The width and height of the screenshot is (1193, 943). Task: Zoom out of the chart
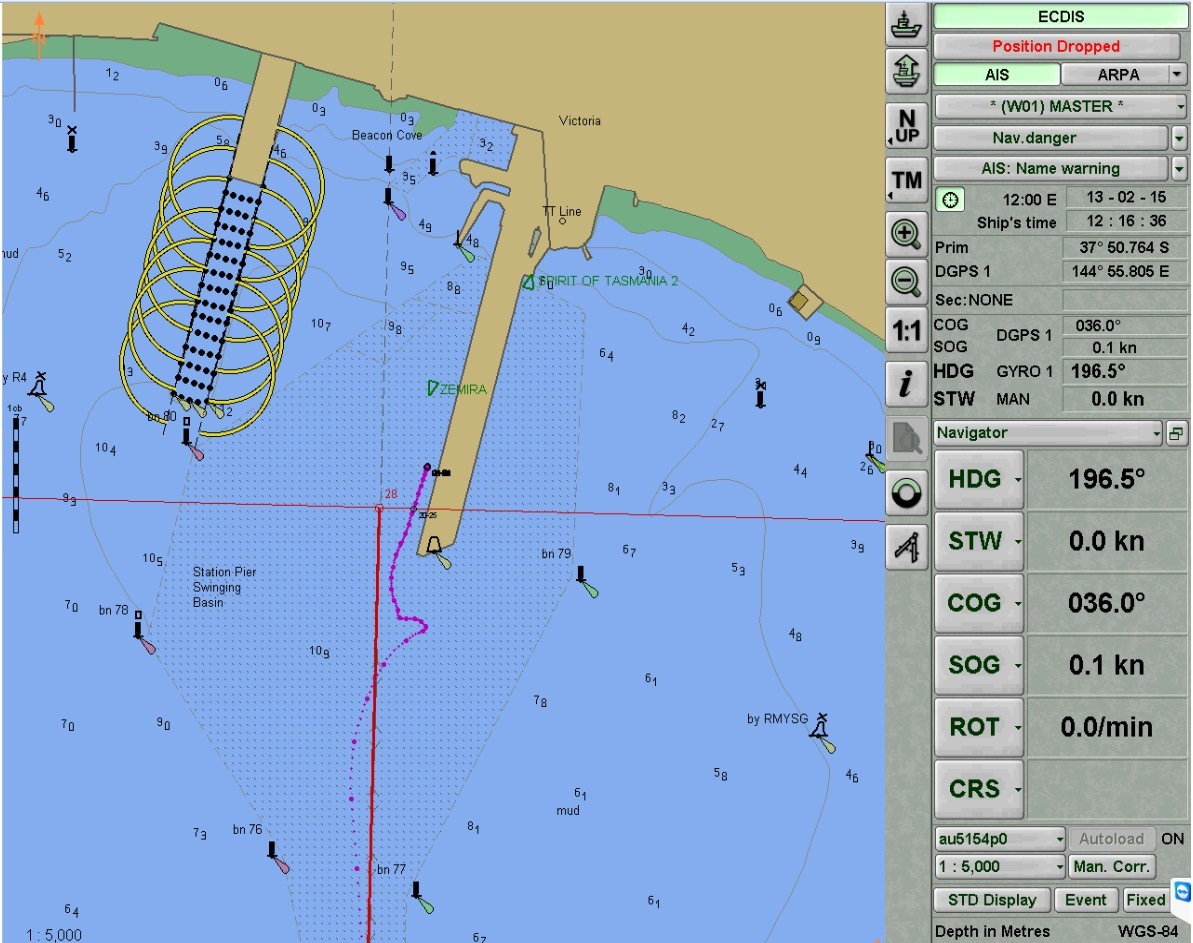click(x=906, y=282)
